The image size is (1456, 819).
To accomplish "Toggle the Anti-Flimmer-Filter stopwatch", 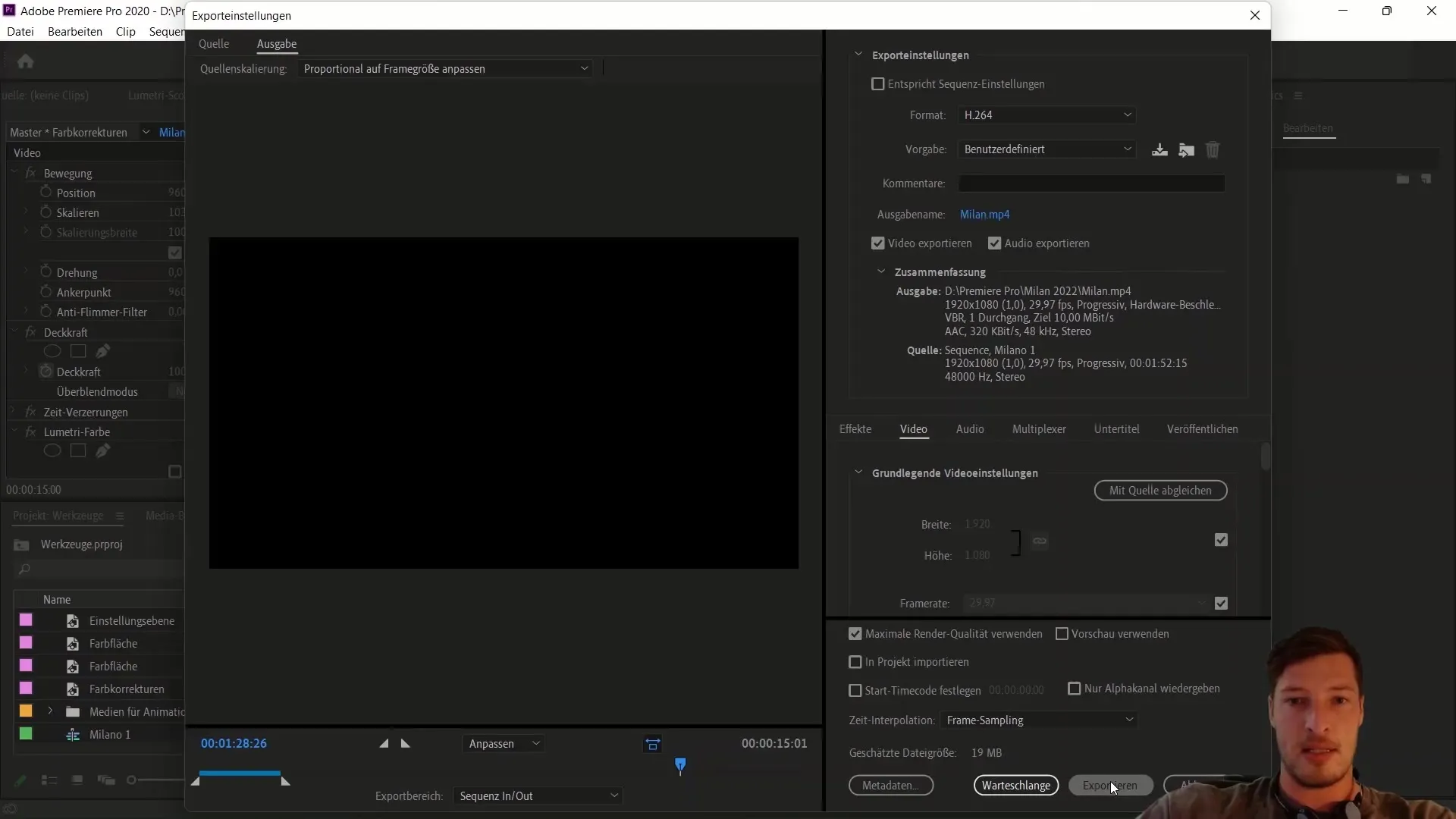I will point(45,312).
